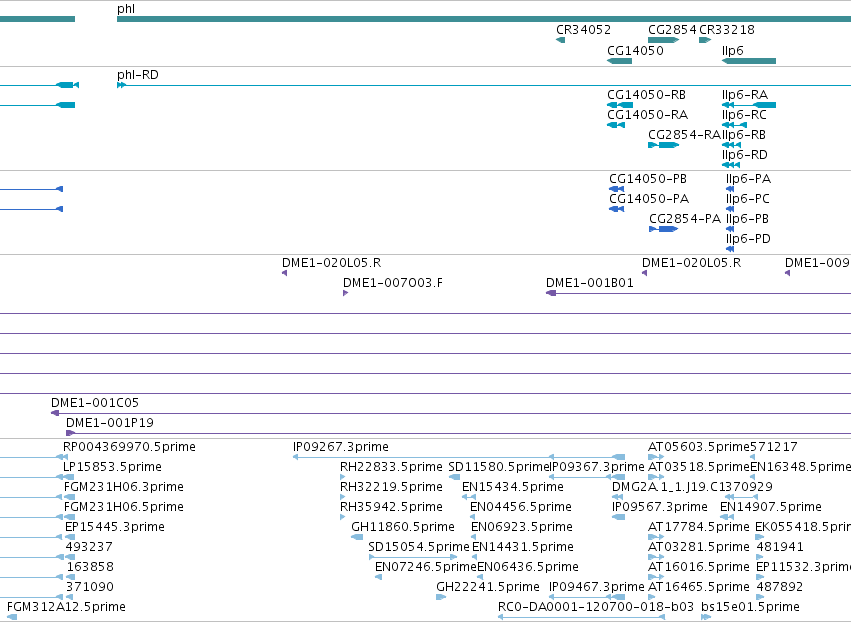The image size is (851, 622).
Task: Click the 163858 feature label
Action: click(x=90, y=568)
